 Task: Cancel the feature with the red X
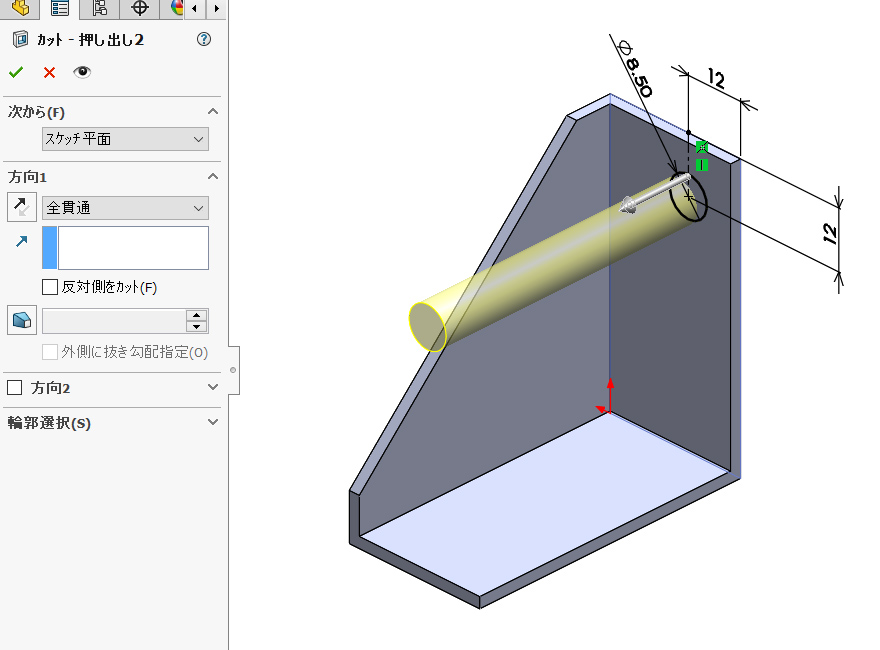pyautogui.click(x=49, y=72)
